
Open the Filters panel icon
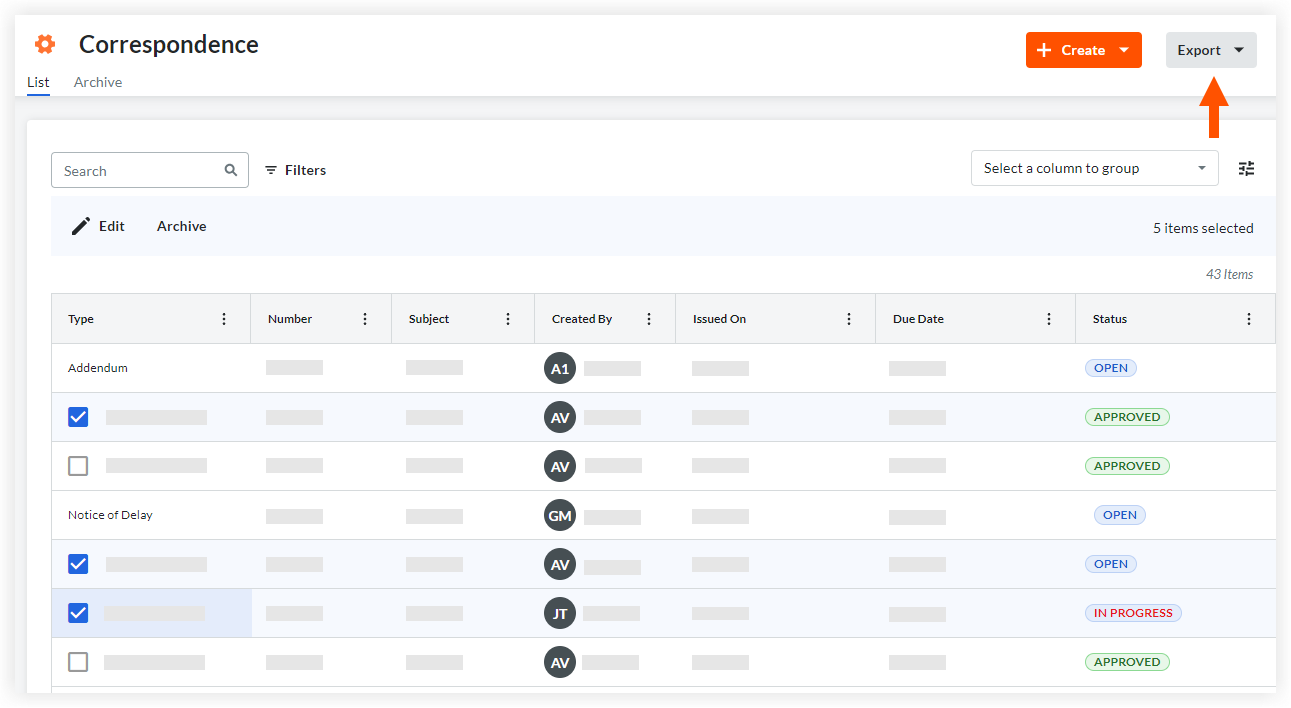(x=270, y=170)
